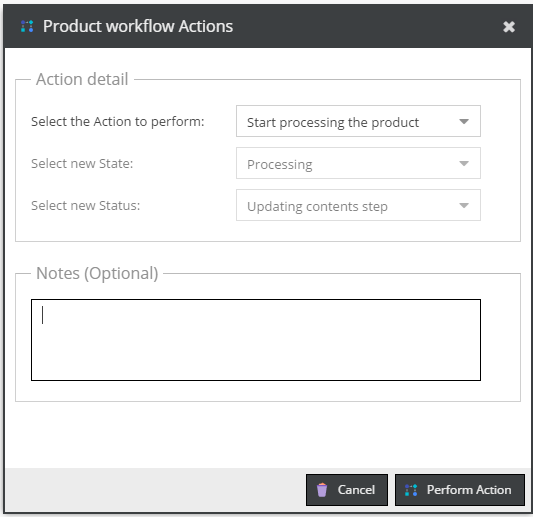Image resolution: width=533 pixels, height=517 pixels.
Task: Click the 'Select new Status:' label
Action: click(85, 205)
